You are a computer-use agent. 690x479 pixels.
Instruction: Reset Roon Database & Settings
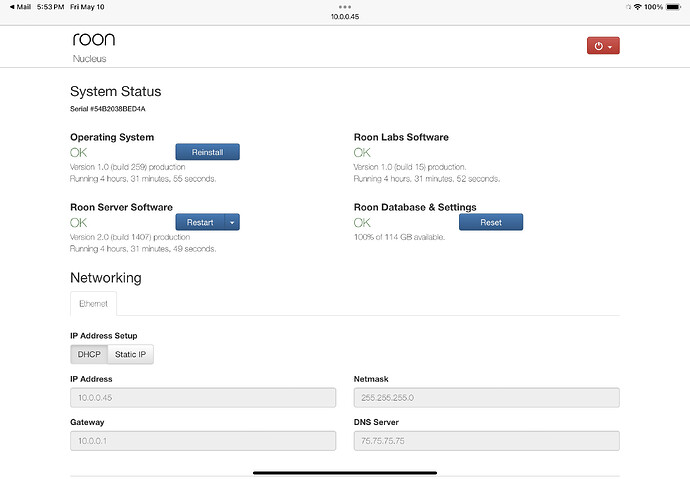click(x=491, y=222)
